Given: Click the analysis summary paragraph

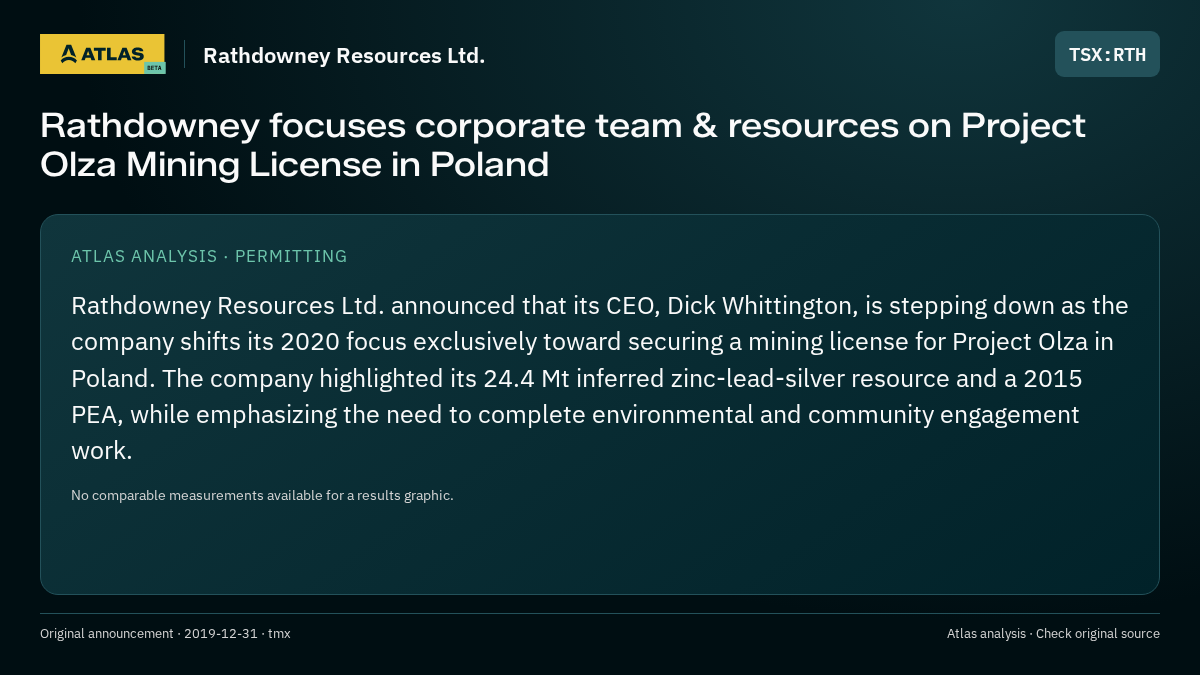Looking at the screenshot, I should click(600, 377).
